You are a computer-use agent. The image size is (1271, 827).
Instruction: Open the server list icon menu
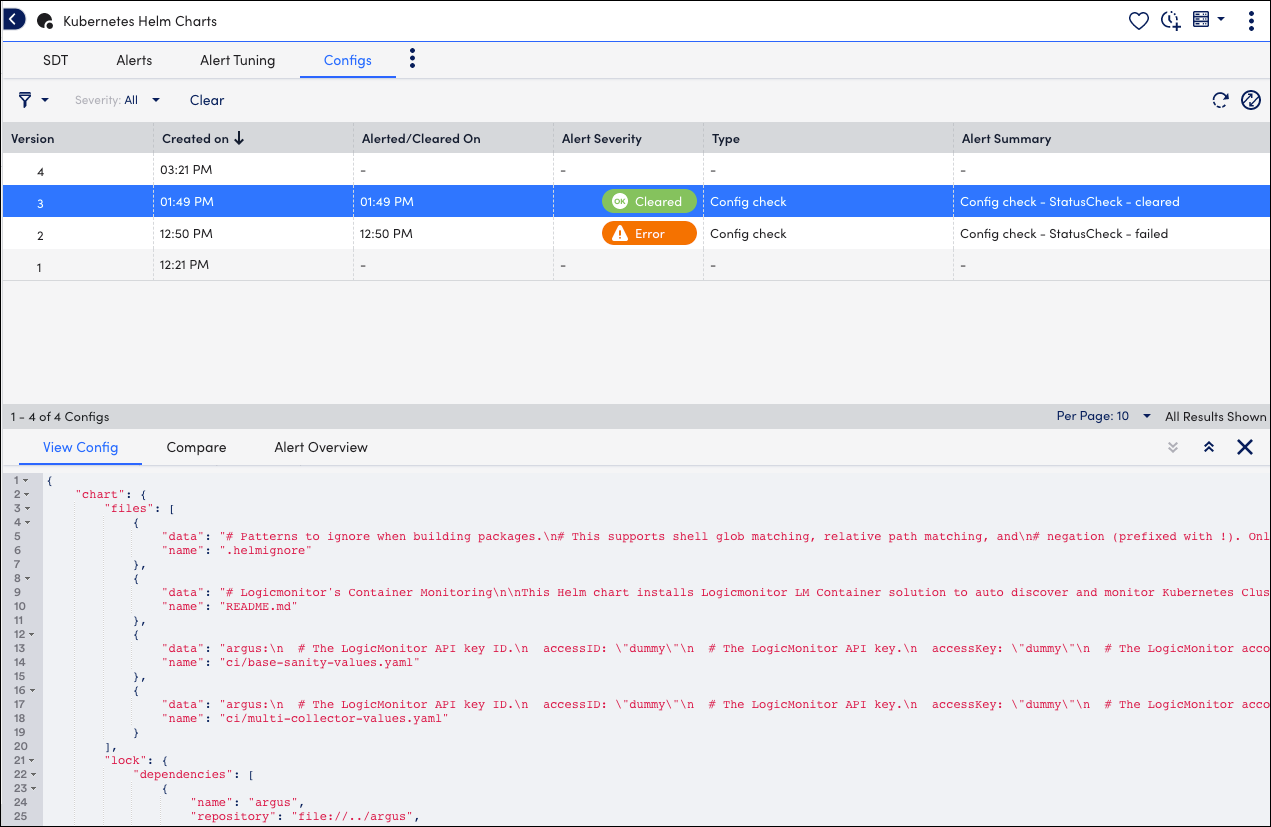1201,20
